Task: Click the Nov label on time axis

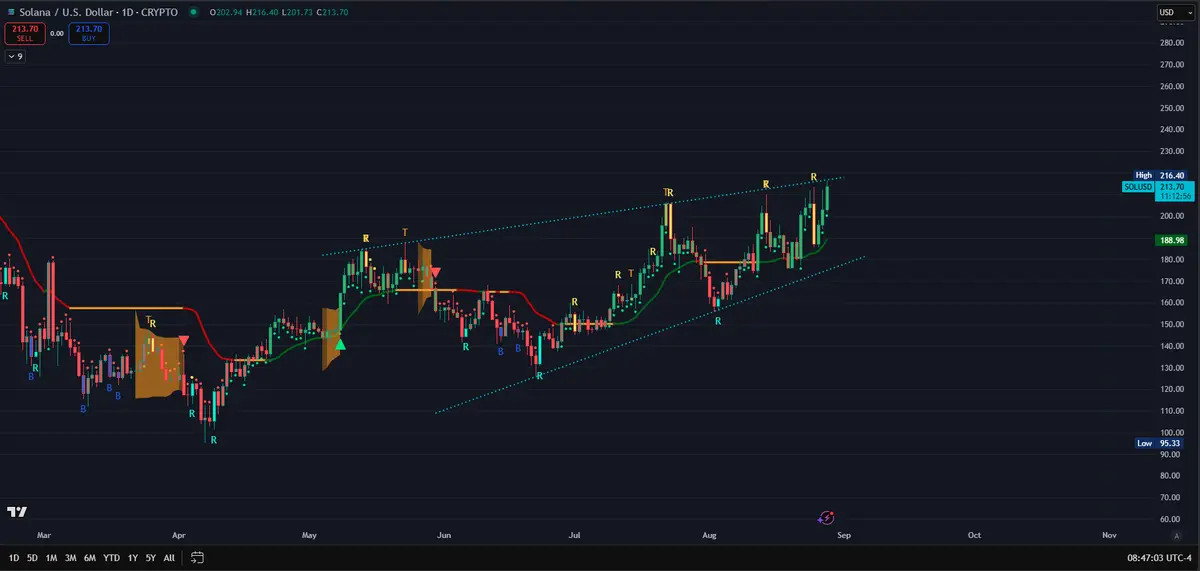Action: coord(1109,536)
